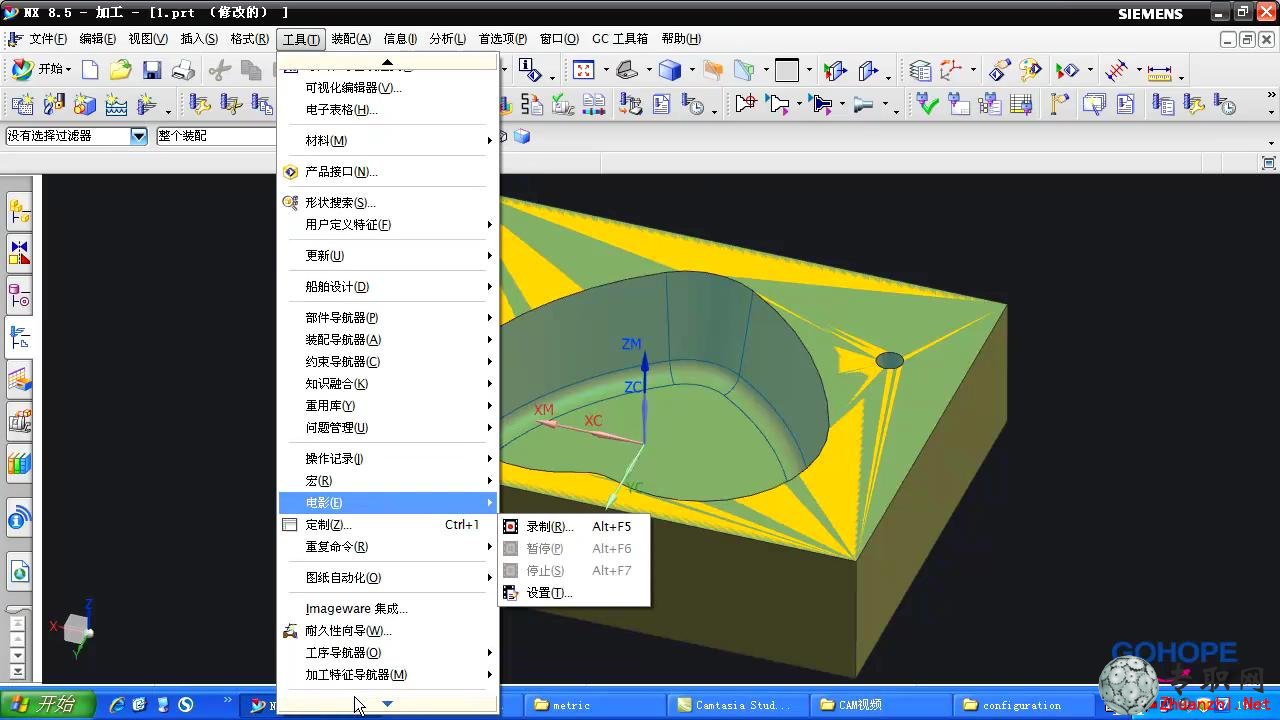Click the Cut scissors icon
The height and width of the screenshot is (720, 1280).
220,70
